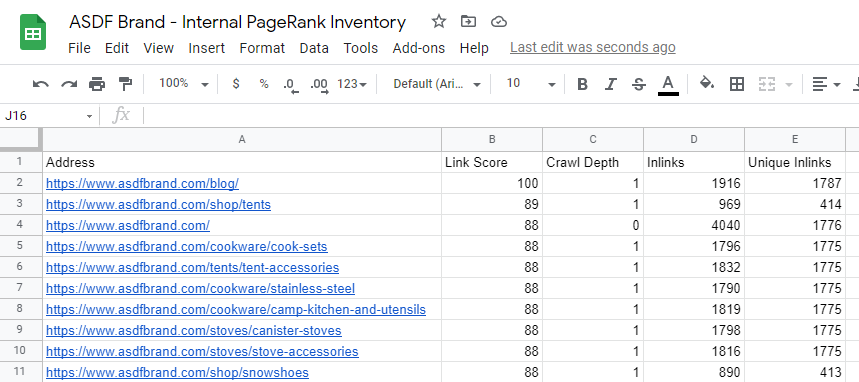Open the Help menu
This screenshot has width=859, height=382.
[x=474, y=48]
